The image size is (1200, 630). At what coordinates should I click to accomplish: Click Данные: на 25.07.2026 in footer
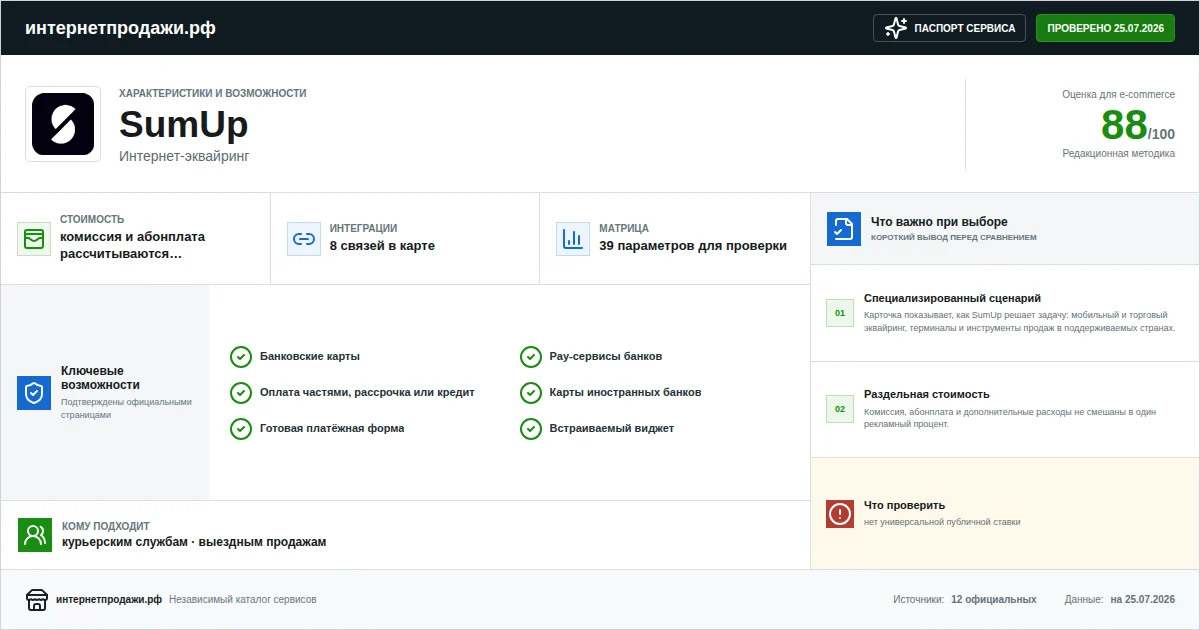[x=1120, y=600]
